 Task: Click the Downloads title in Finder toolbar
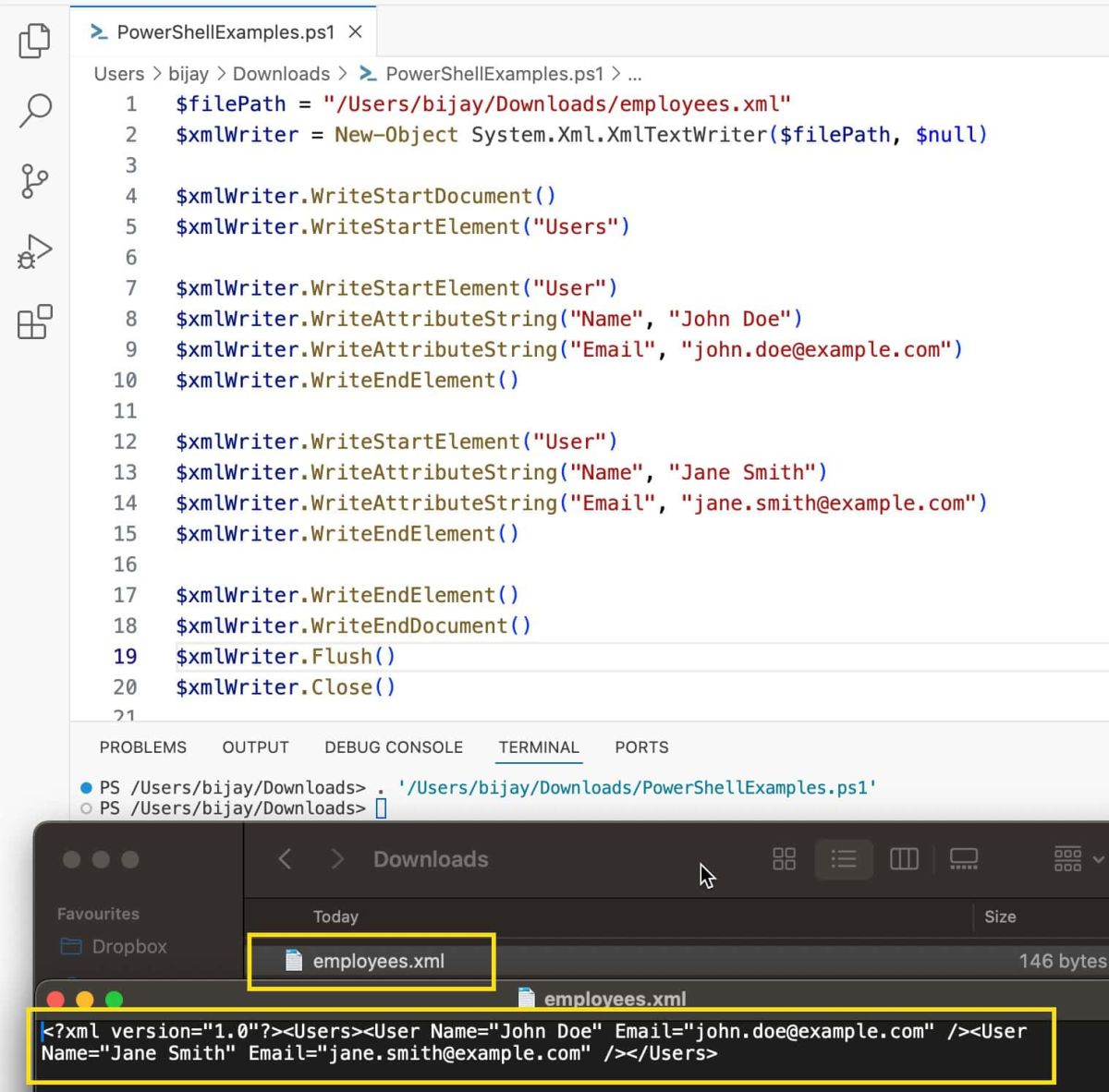[x=431, y=859]
